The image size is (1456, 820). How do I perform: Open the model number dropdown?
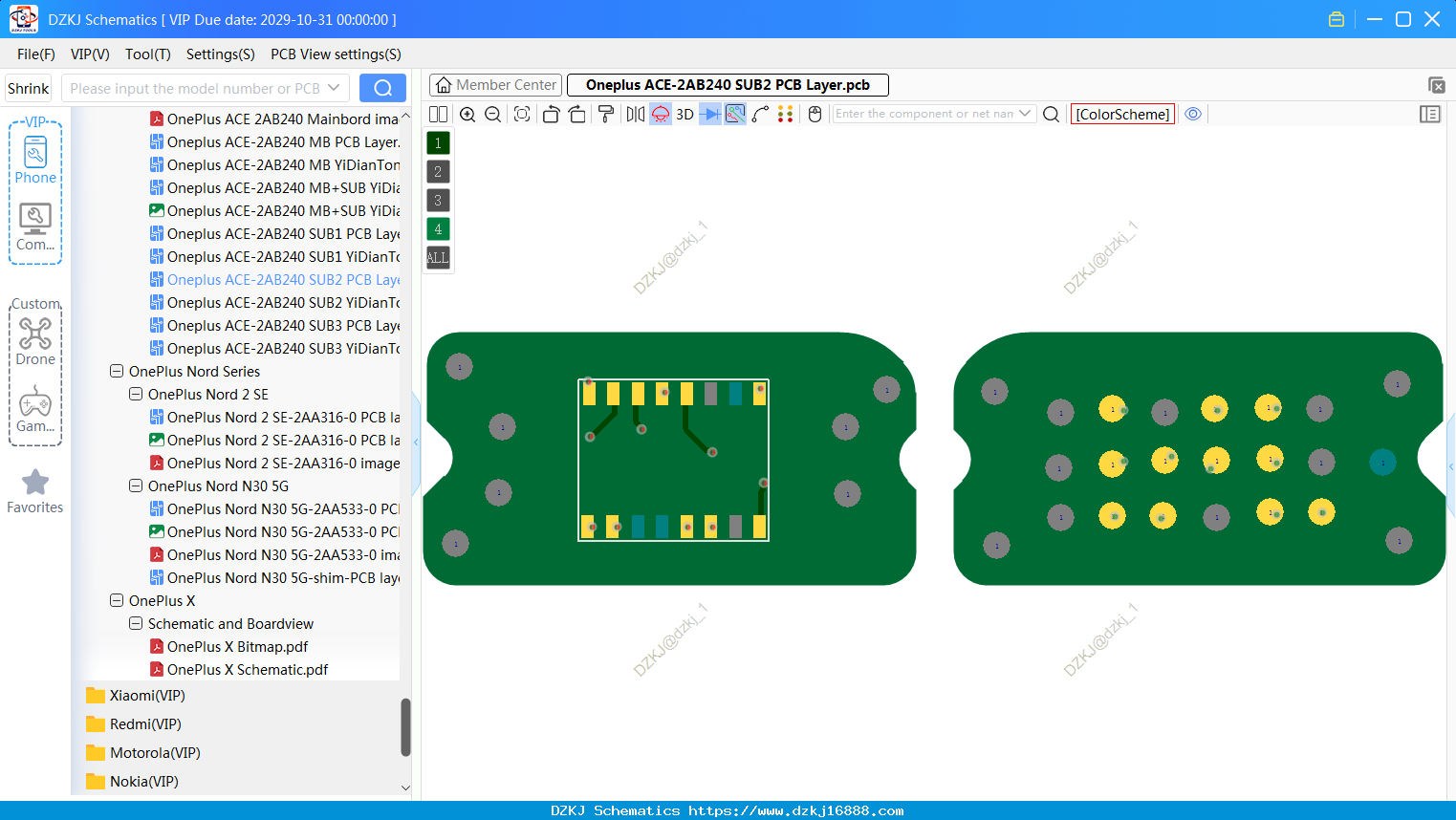coord(334,88)
